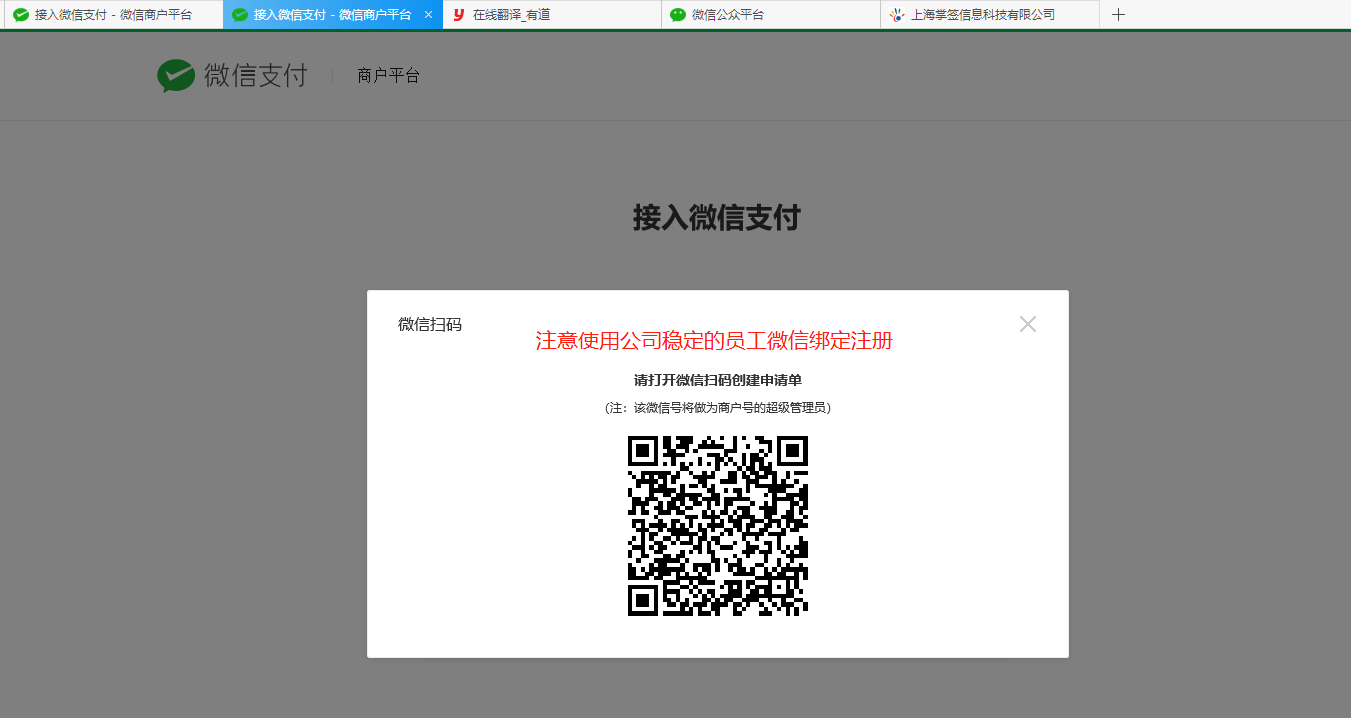Viewport: 1351px width, 718px height.
Task: Click the red 注意使用公司稳定的员工微信绑定注册 notice
Action: pos(714,341)
